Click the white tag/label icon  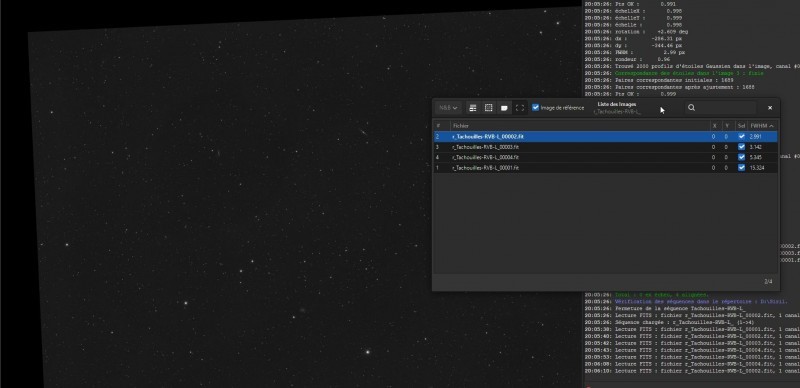[x=504, y=108]
